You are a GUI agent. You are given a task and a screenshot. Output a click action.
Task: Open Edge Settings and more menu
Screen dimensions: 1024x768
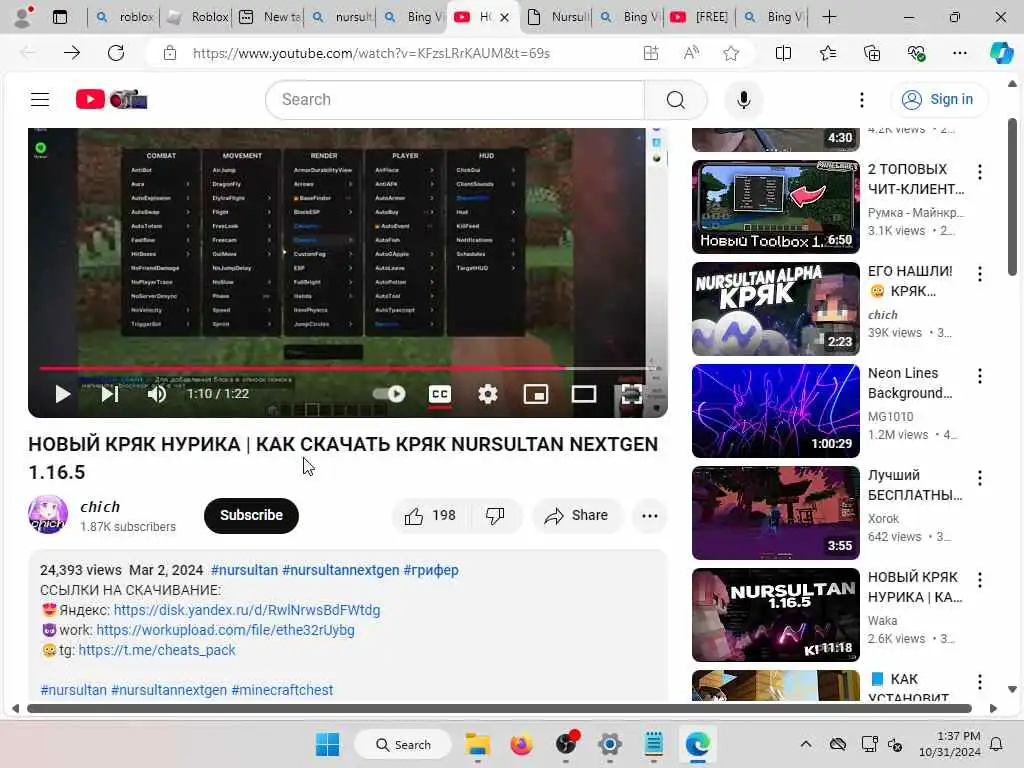[959, 53]
